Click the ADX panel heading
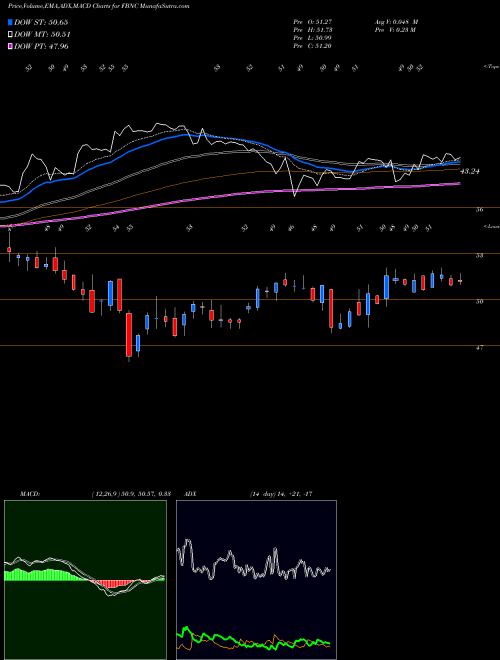 point(190,494)
